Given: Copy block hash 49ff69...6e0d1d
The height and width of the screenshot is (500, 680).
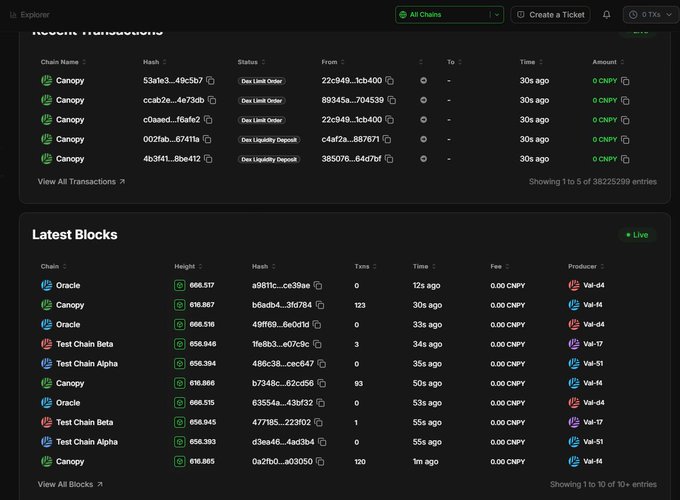Looking at the screenshot, I should 317,324.
